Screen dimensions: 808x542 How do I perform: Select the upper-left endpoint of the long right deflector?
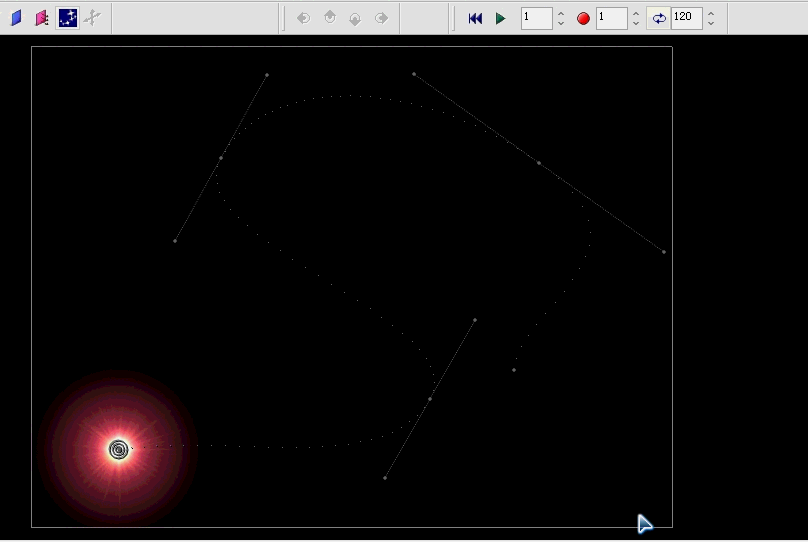(x=414, y=74)
